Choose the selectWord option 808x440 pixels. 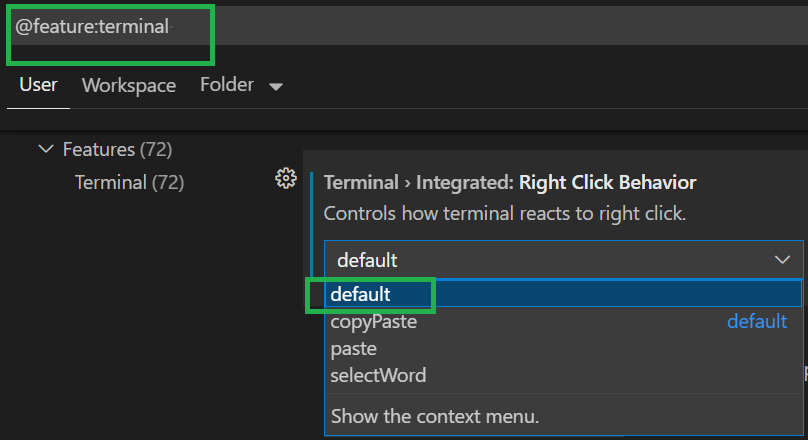coord(564,375)
